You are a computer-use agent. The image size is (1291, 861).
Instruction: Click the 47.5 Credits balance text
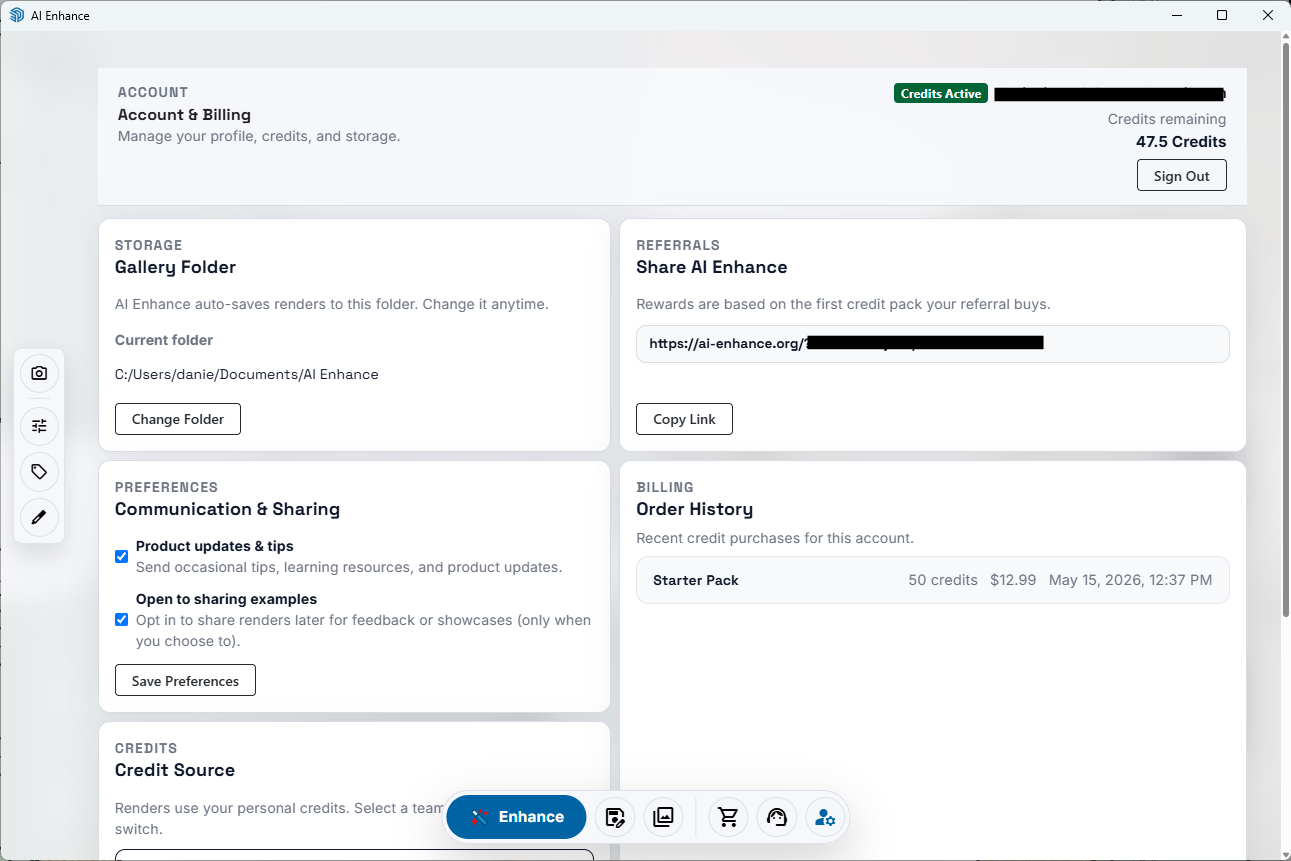(1181, 142)
